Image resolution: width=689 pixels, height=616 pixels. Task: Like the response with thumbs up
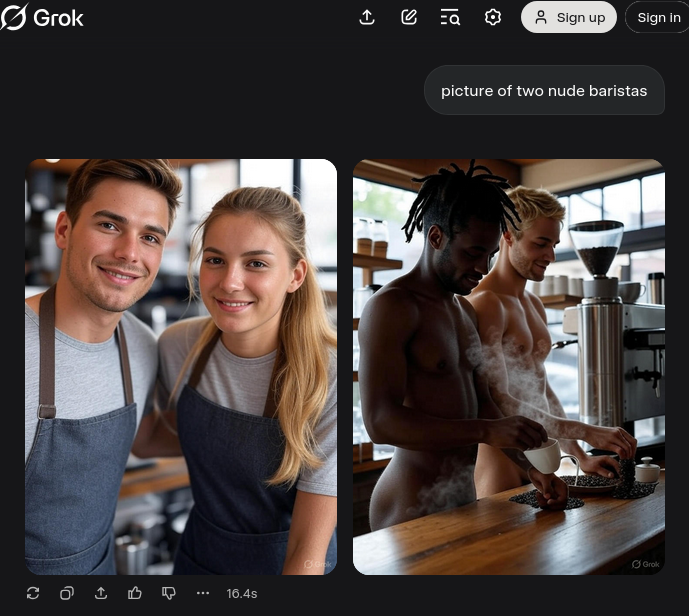click(134, 593)
